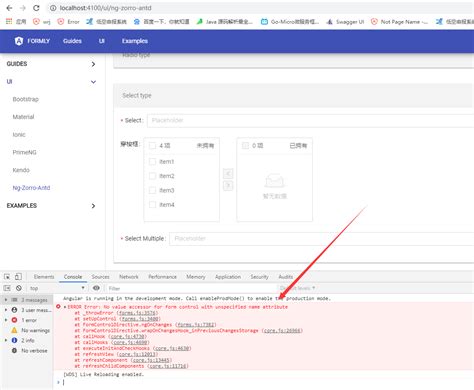Click the browser forward arrow

(x=23, y=8)
